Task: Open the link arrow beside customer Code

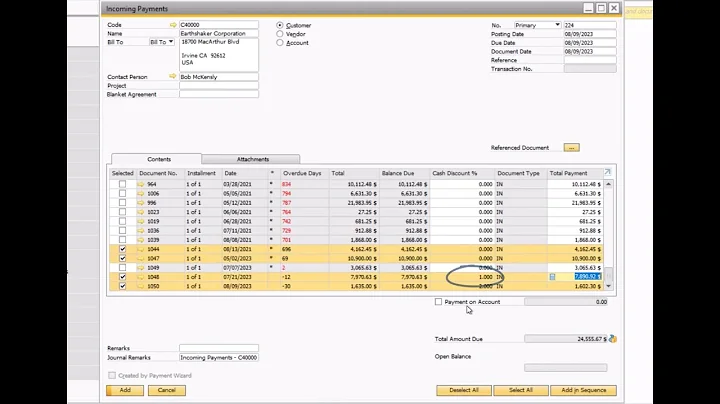Action: pos(173,25)
